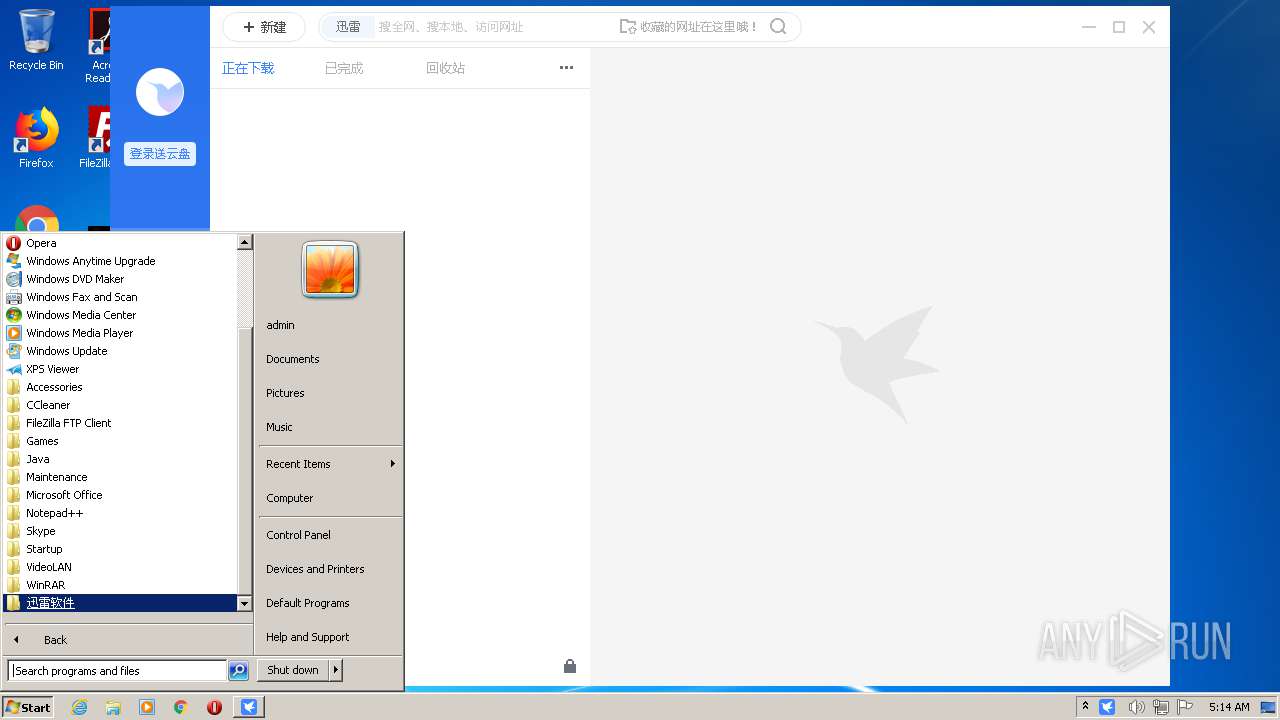Open the Shut down options arrow
This screenshot has height=720, width=1280.
[x=336, y=670]
